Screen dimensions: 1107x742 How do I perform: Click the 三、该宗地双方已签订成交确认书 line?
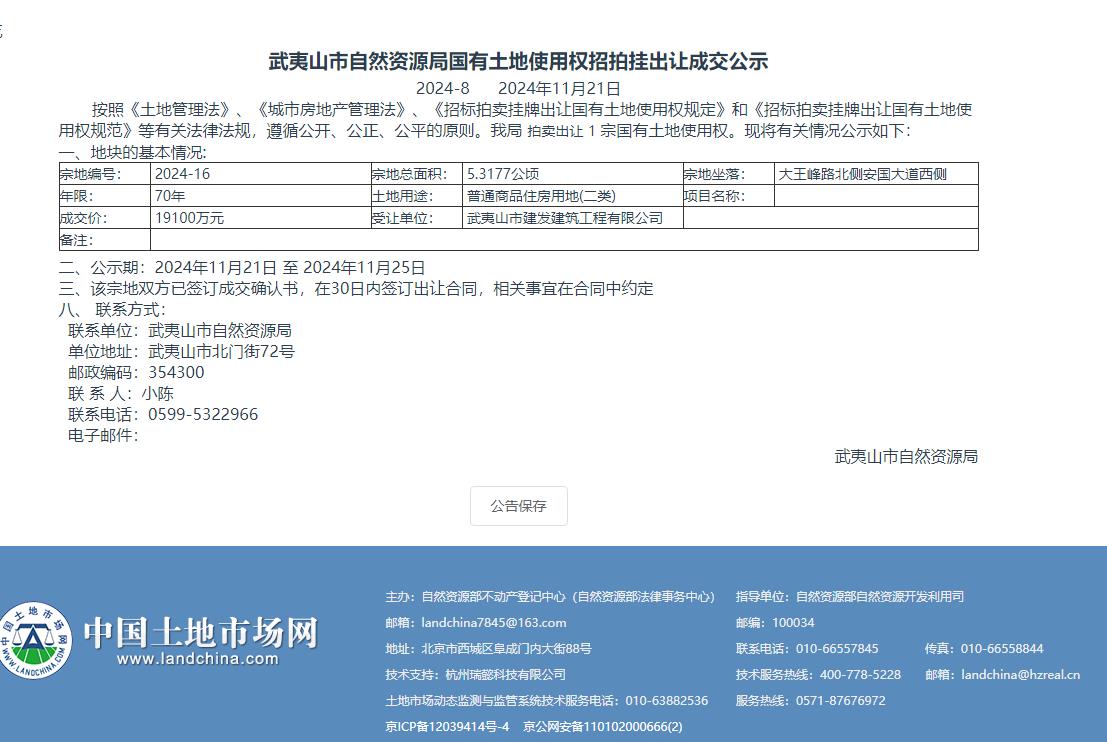356,289
